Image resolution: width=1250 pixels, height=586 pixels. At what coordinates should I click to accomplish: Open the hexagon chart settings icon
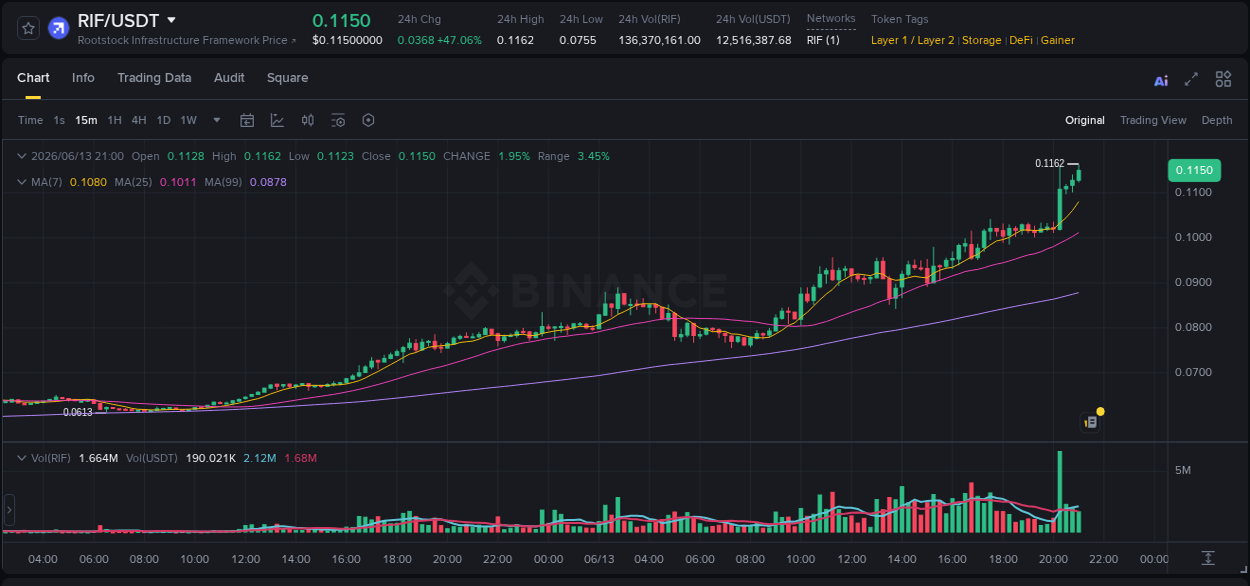click(x=368, y=120)
